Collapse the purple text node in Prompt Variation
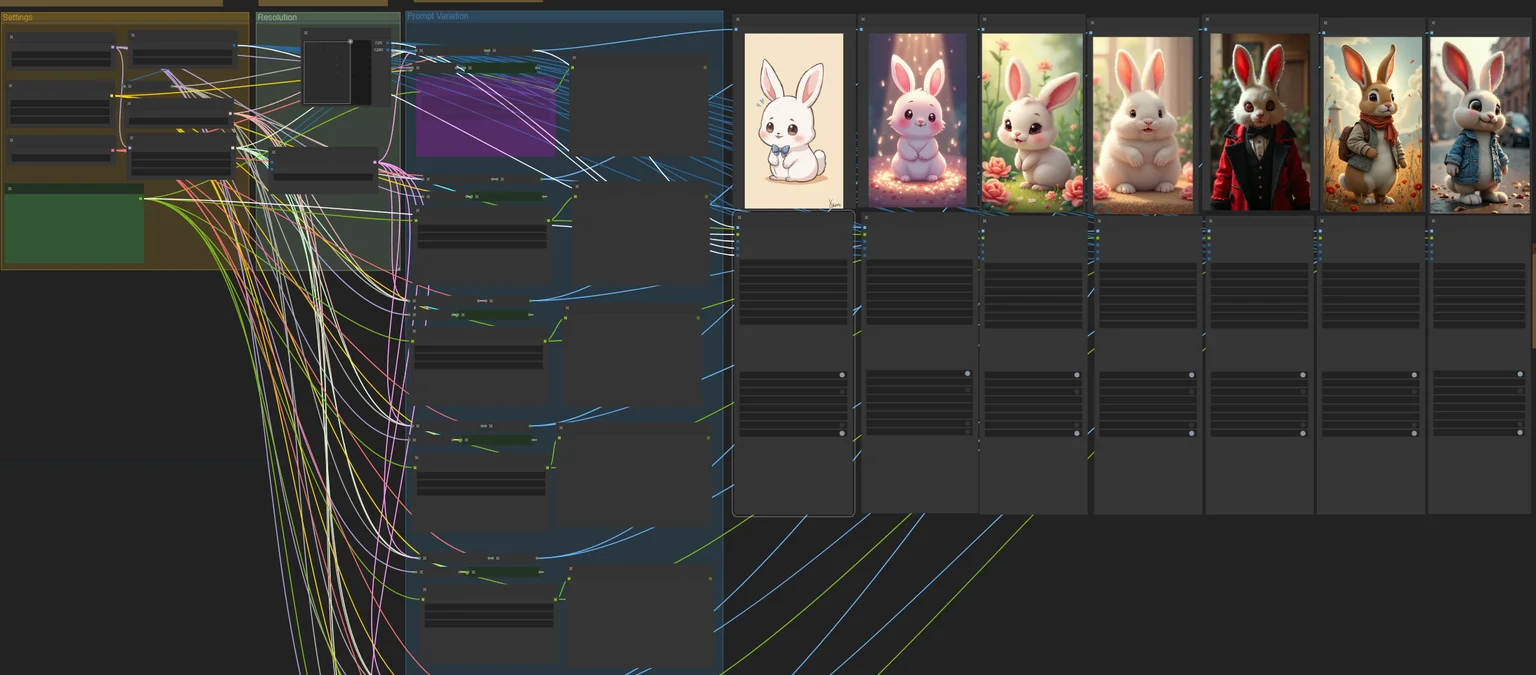This screenshot has width=1536, height=675. (x=419, y=67)
